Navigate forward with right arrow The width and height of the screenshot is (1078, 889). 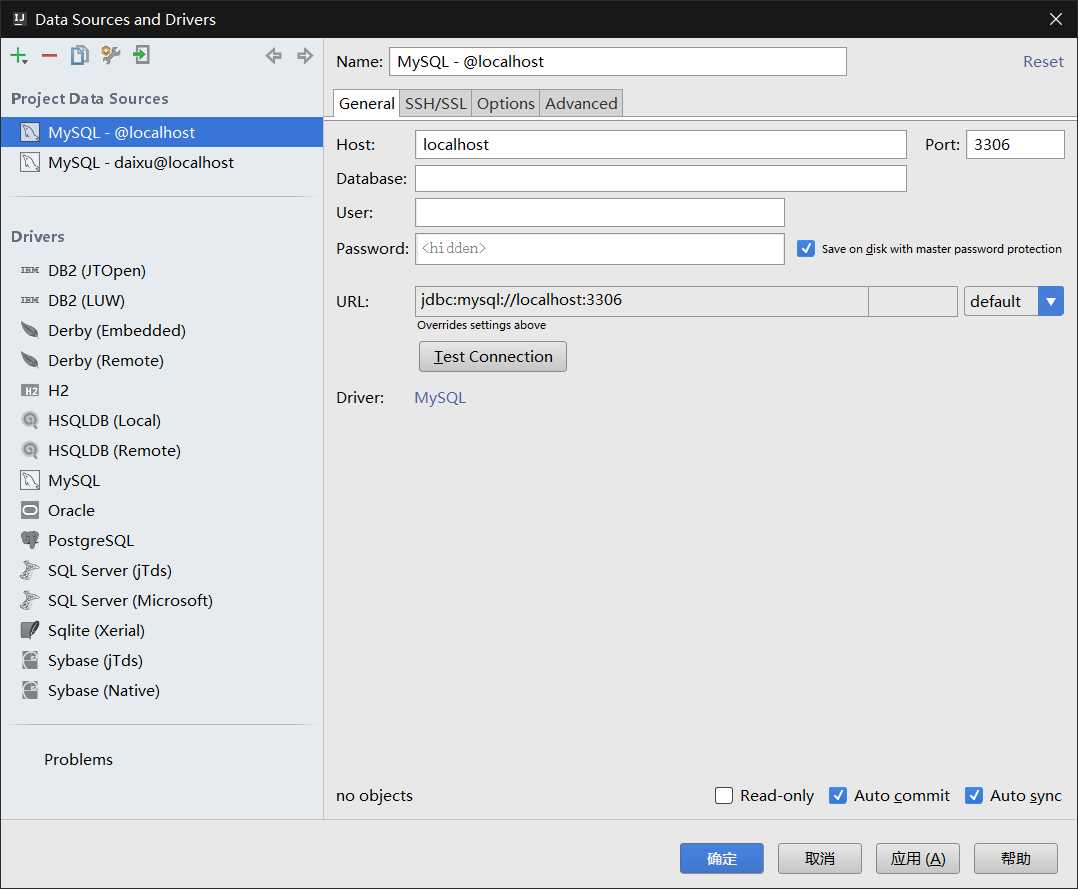coord(305,56)
